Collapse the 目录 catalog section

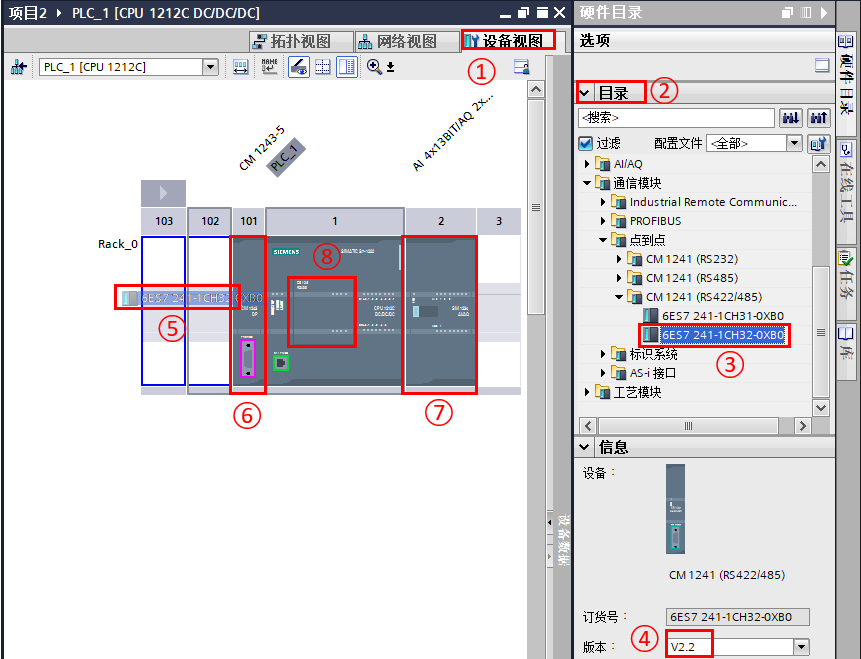click(x=584, y=93)
